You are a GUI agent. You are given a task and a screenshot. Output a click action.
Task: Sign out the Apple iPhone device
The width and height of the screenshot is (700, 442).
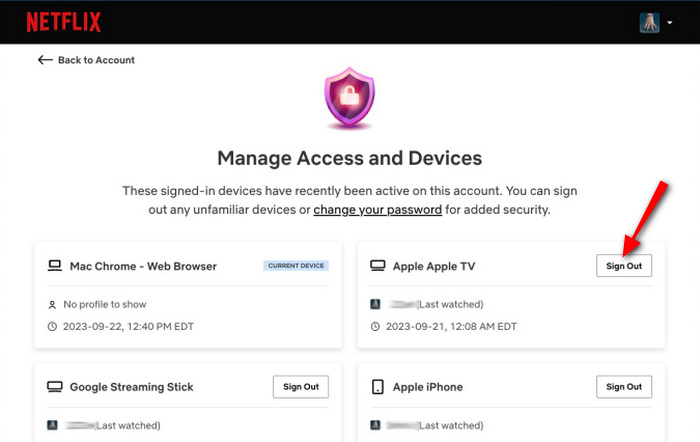pyautogui.click(x=624, y=387)
